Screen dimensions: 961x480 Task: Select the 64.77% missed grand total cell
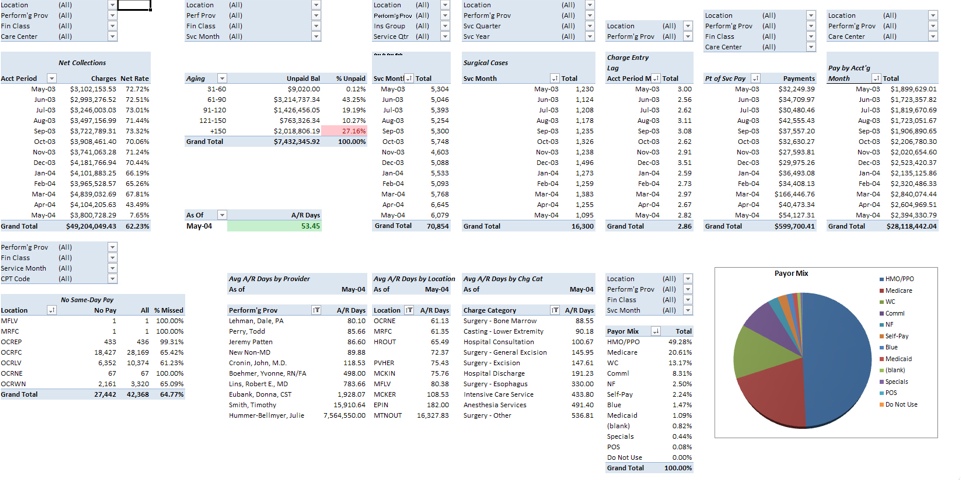[171, 394]
